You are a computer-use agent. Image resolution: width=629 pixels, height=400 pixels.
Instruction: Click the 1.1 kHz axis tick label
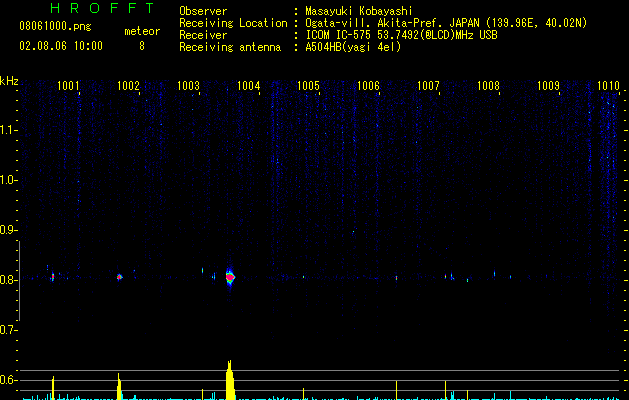(8, 130)
